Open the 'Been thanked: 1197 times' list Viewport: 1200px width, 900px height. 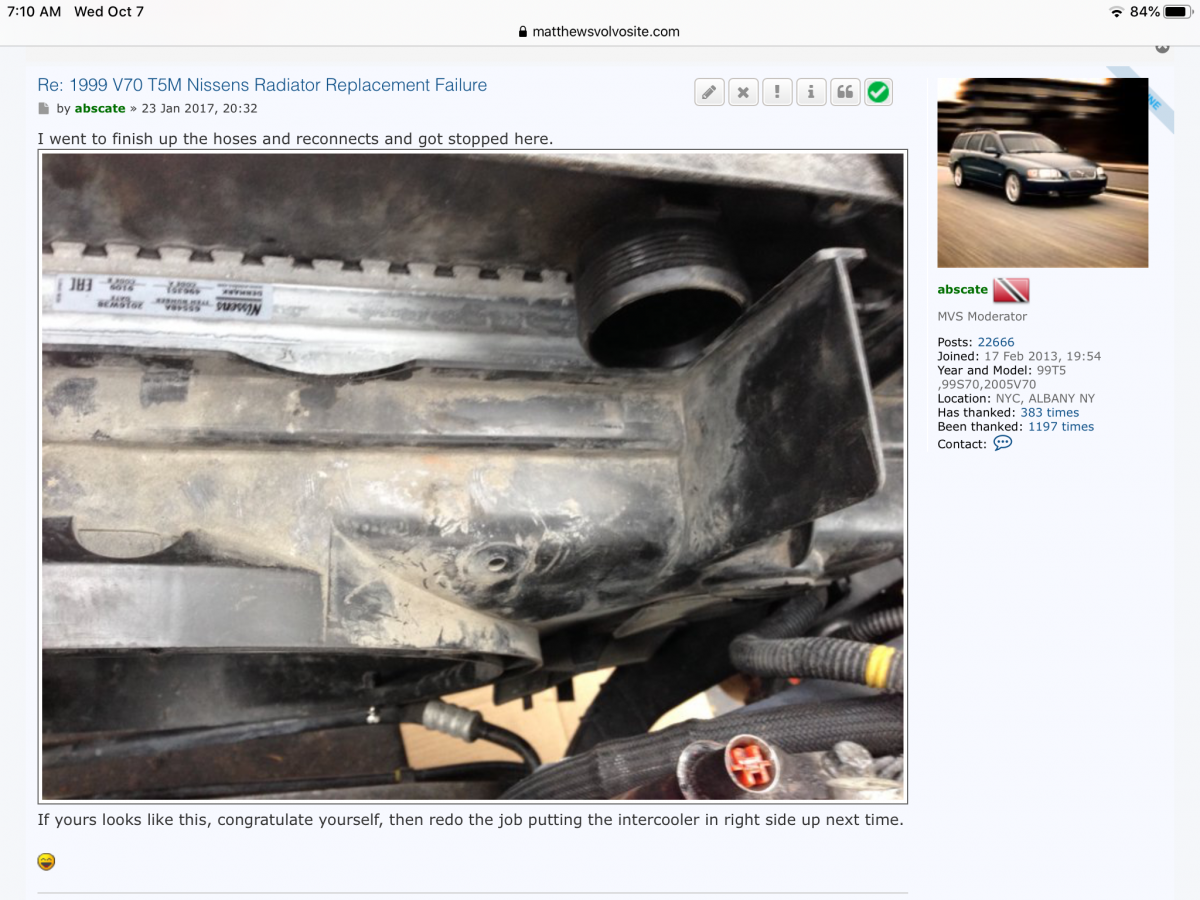click(1062, 426)
